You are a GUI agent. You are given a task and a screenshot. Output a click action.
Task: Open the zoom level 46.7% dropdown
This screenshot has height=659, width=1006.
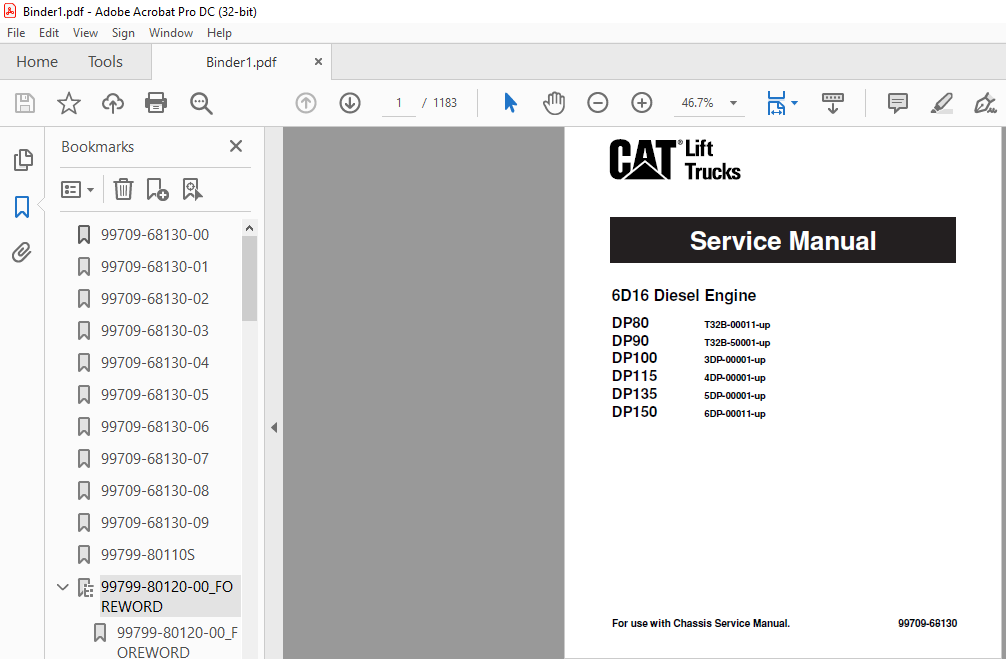tap(733, 103)
